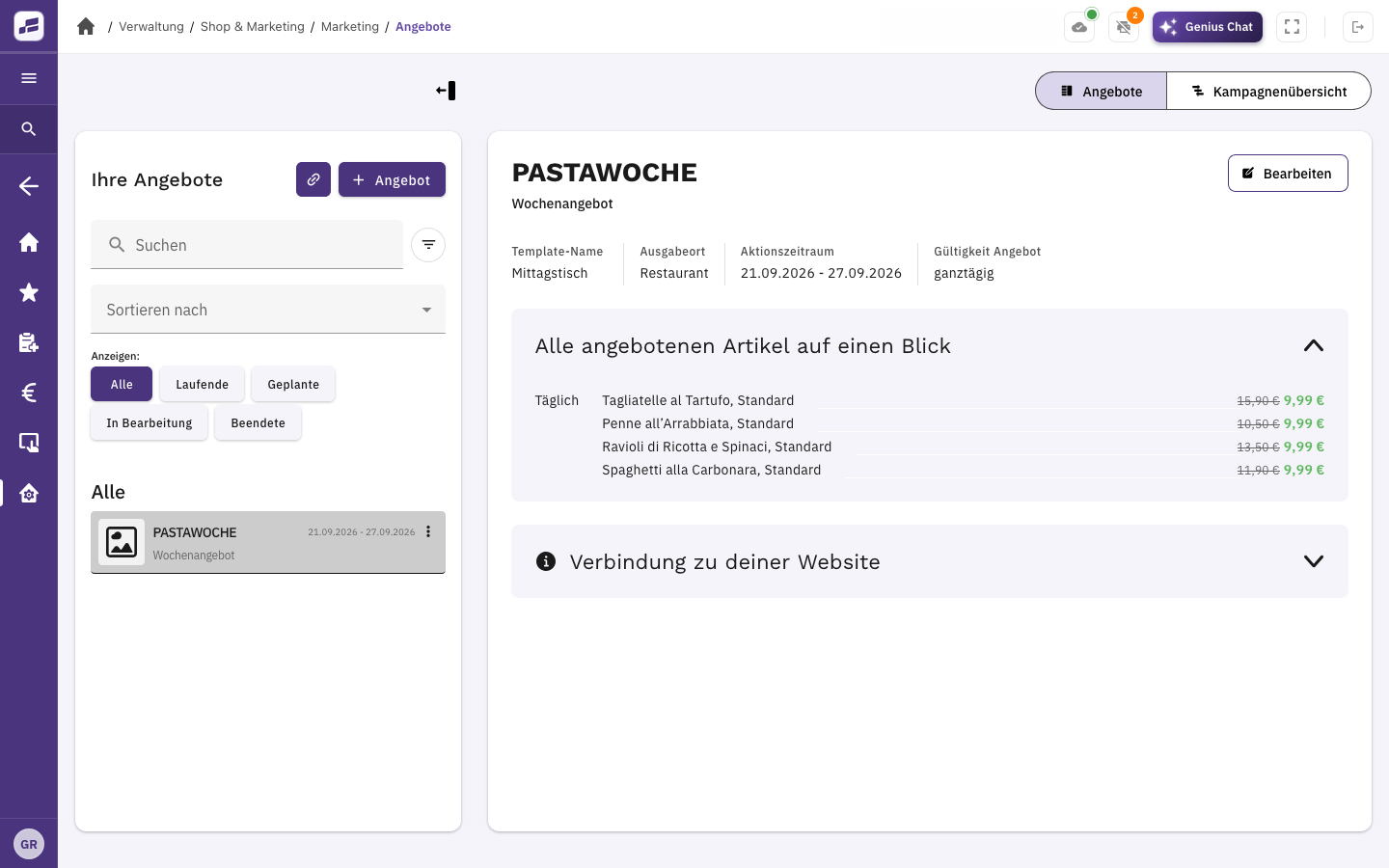The width and height of the screenshot is (1389, 868).
Task: Click Tagliatelle al Tartufo, Standard item
Action: coord(698,400)
